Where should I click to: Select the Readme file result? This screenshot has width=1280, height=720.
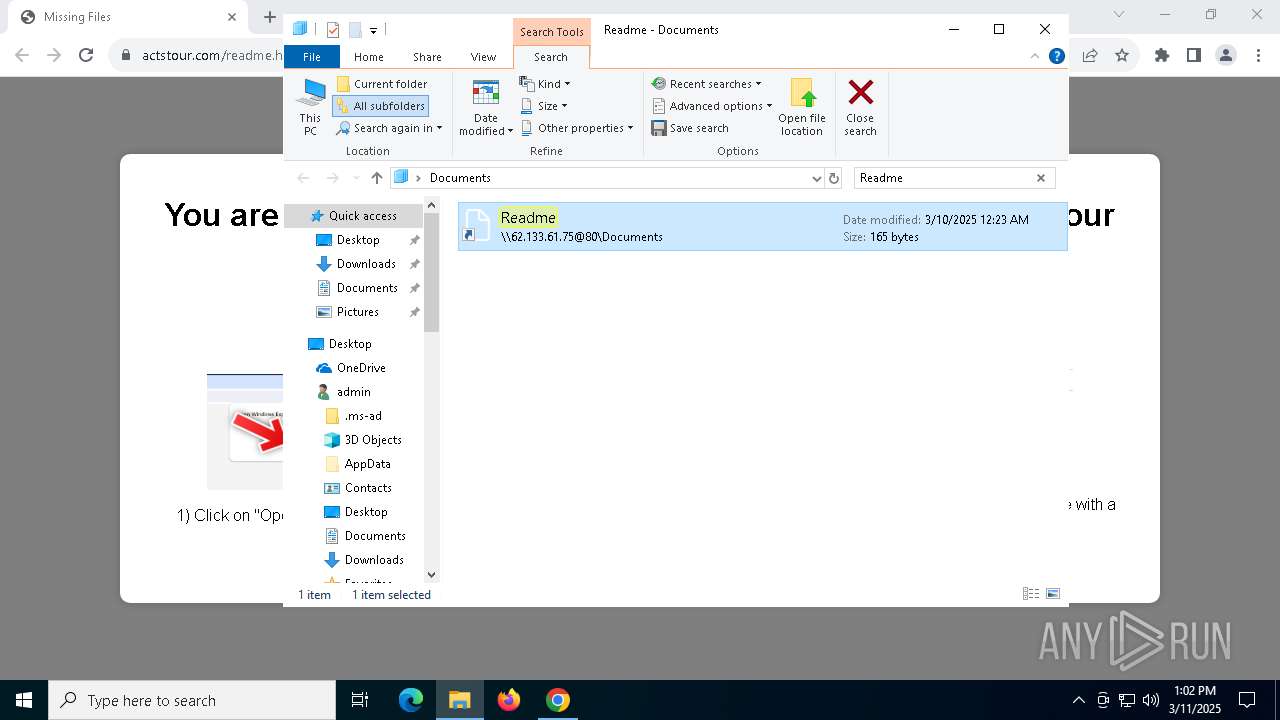click(x=763, y=227)
